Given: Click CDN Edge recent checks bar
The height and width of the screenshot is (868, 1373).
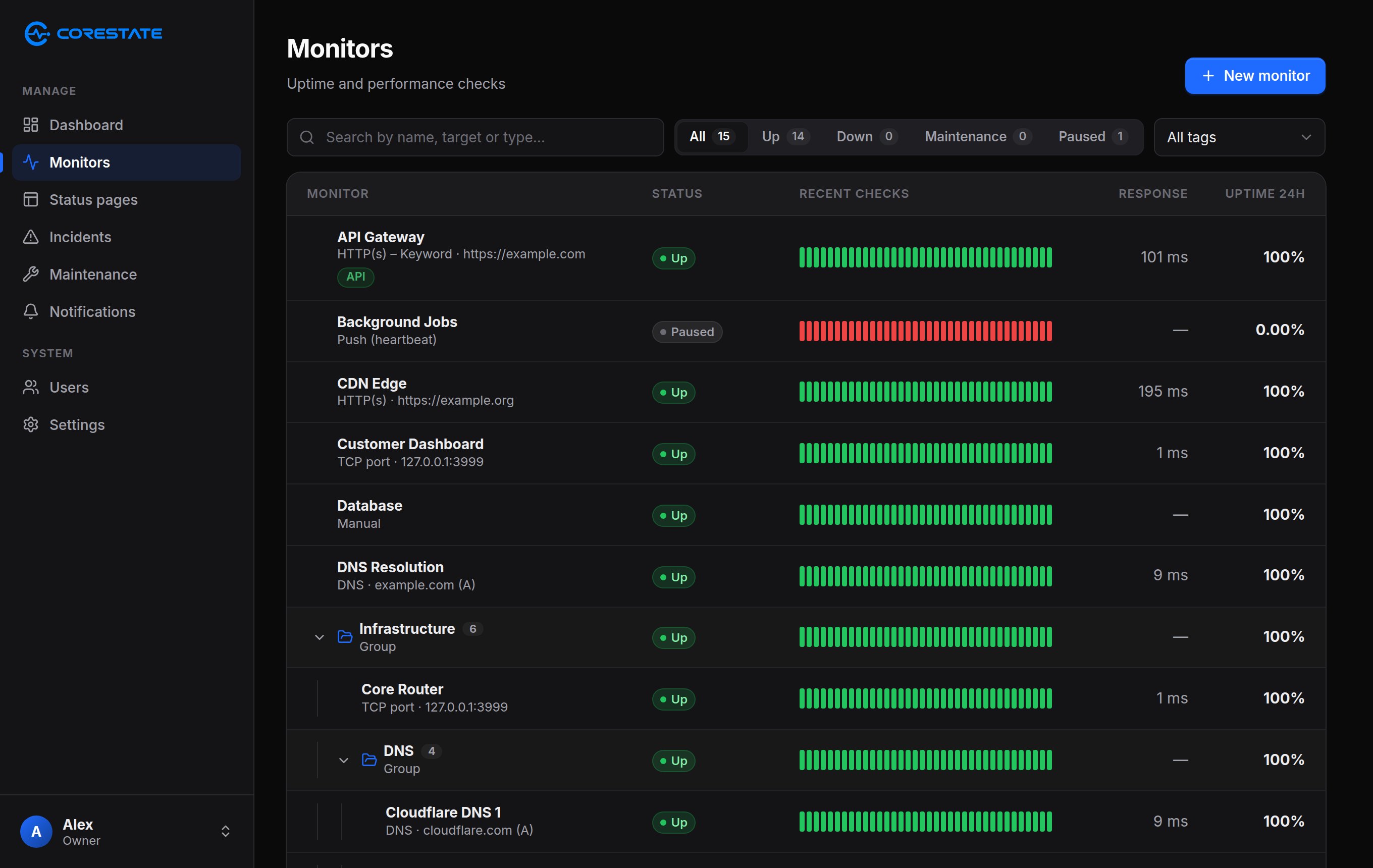Looking at the screenshot, I should [925, 392].
